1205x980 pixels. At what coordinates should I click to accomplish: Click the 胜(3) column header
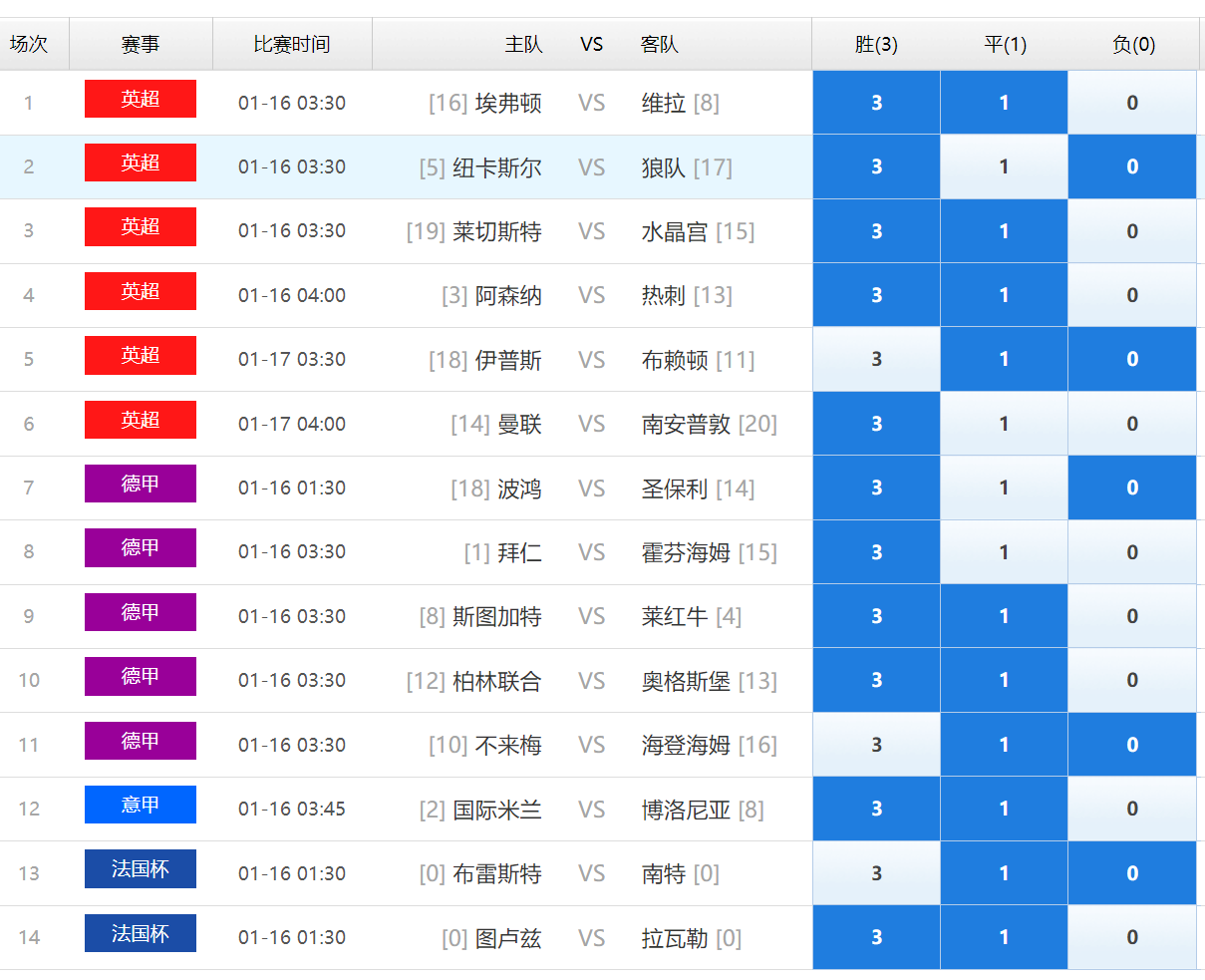click(876, 44)
